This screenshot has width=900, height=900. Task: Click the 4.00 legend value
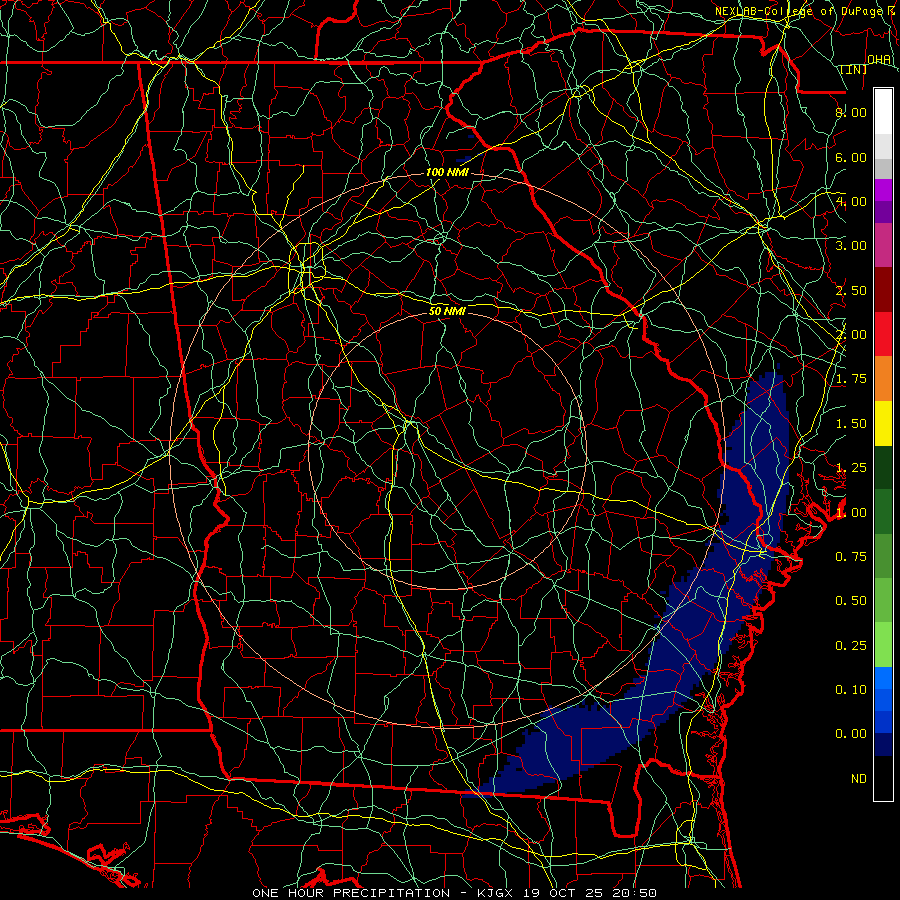pyautogui.click(x=851, y=201)
